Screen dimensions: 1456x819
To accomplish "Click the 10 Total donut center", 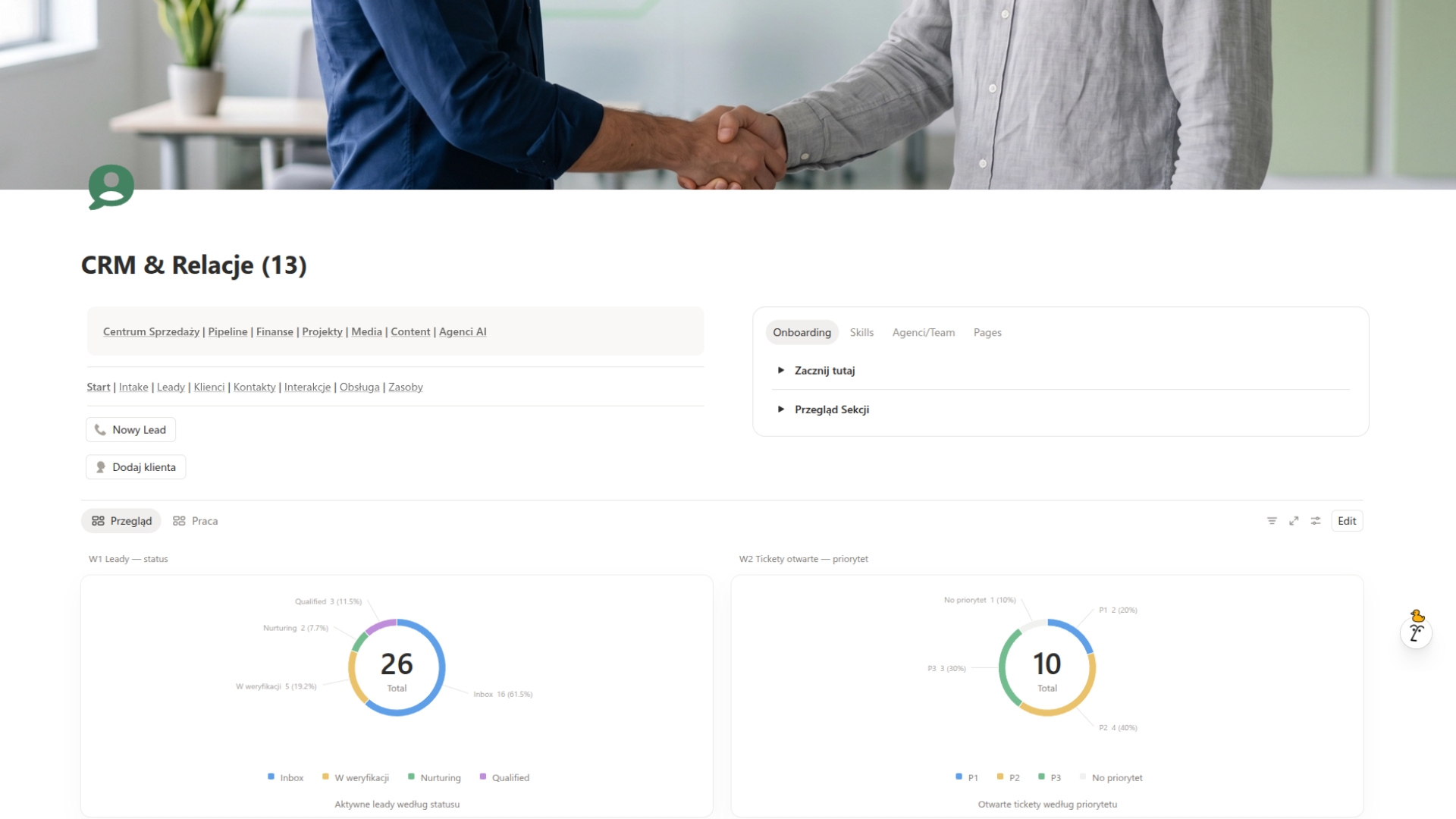I will tap(1047, 670).
